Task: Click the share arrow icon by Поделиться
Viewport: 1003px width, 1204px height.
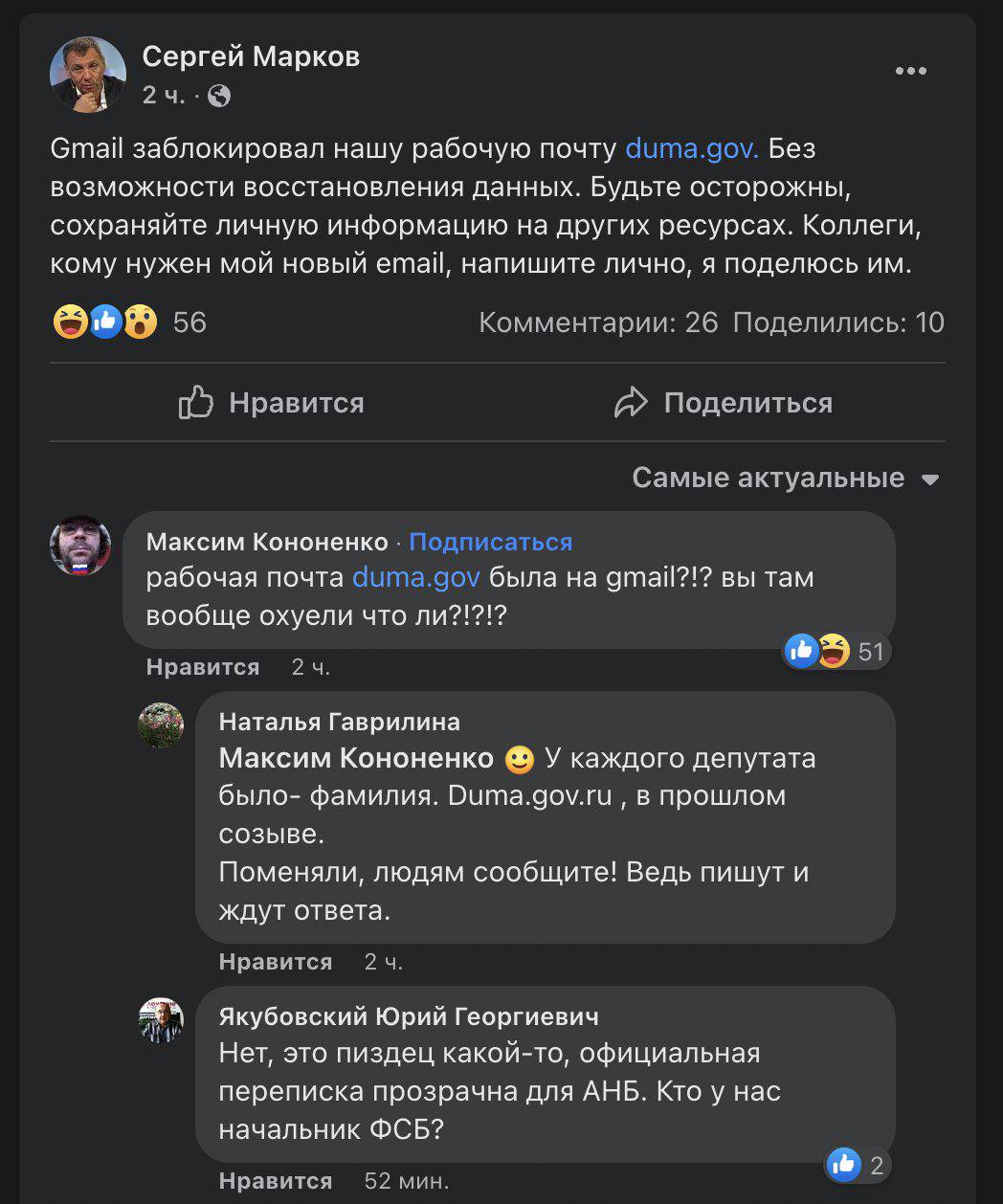Action: (631, 402)
